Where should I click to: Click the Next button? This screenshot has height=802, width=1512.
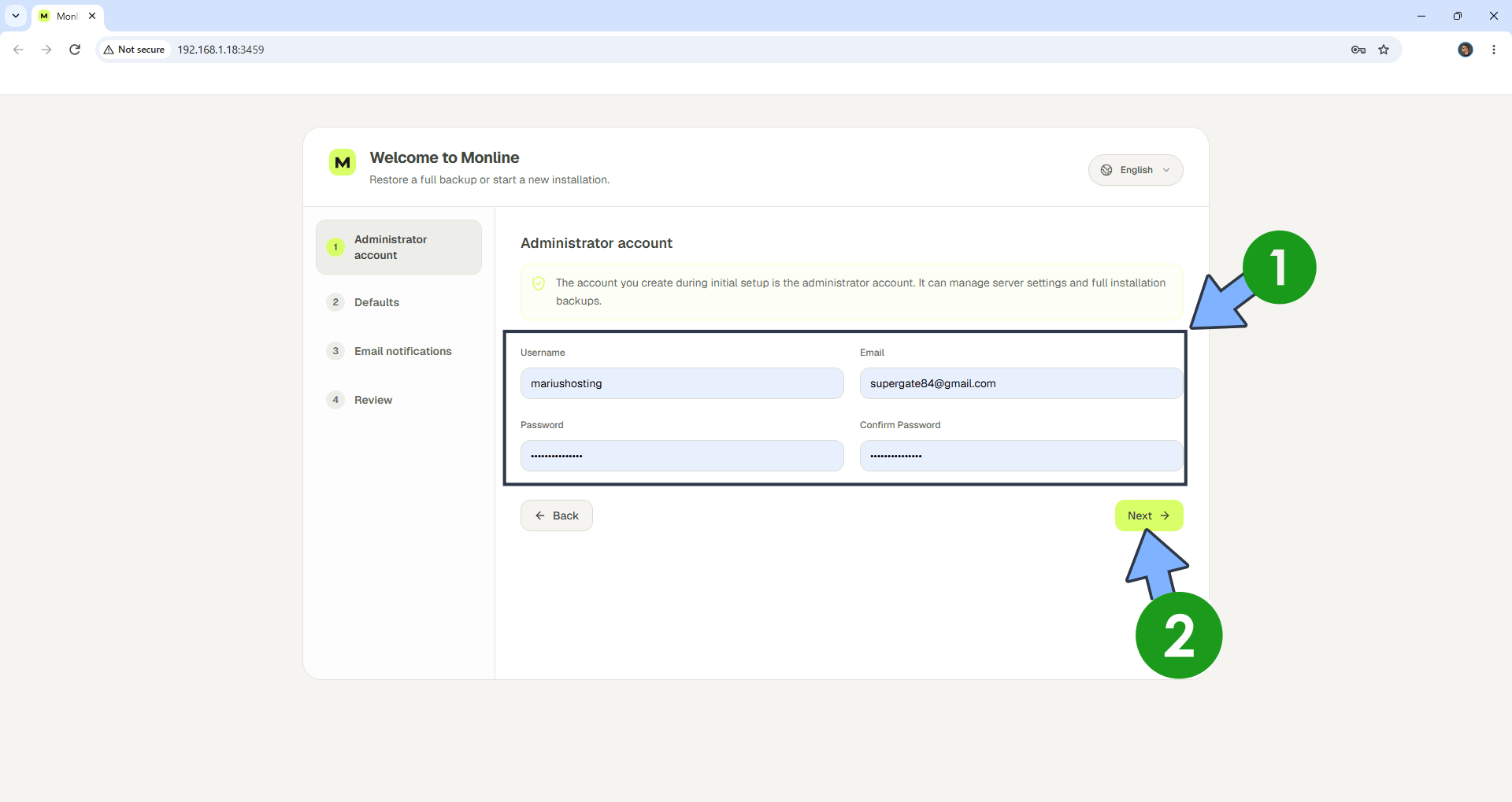[x=1149, y=516]
